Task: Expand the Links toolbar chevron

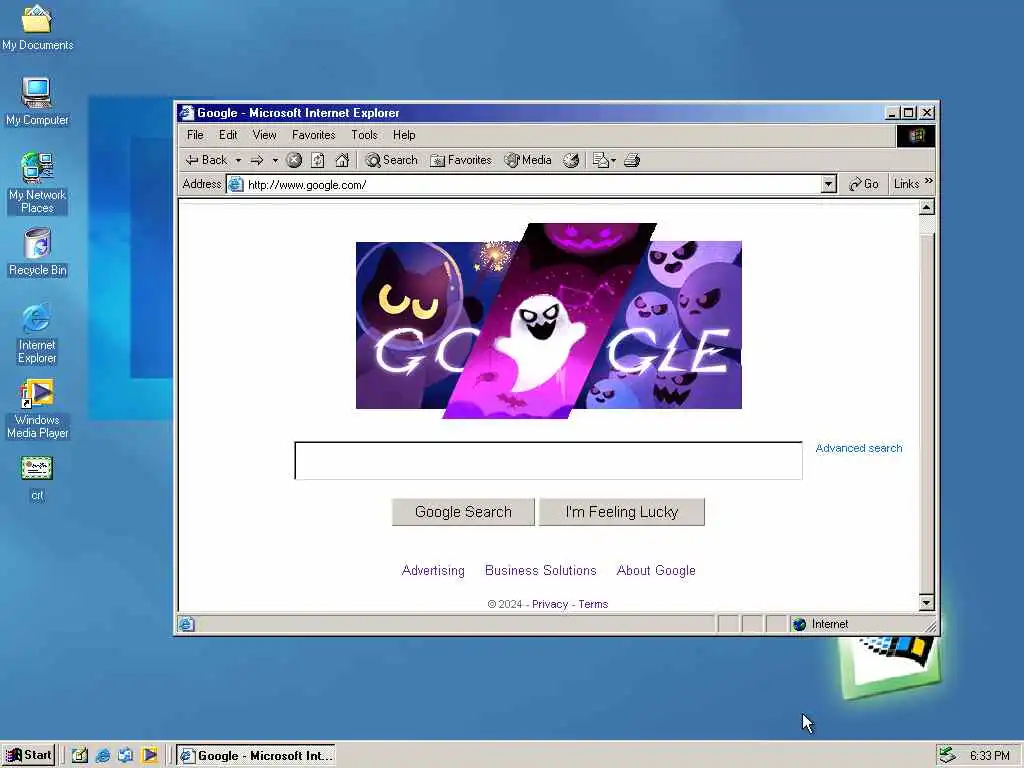Action: [929, 181]
